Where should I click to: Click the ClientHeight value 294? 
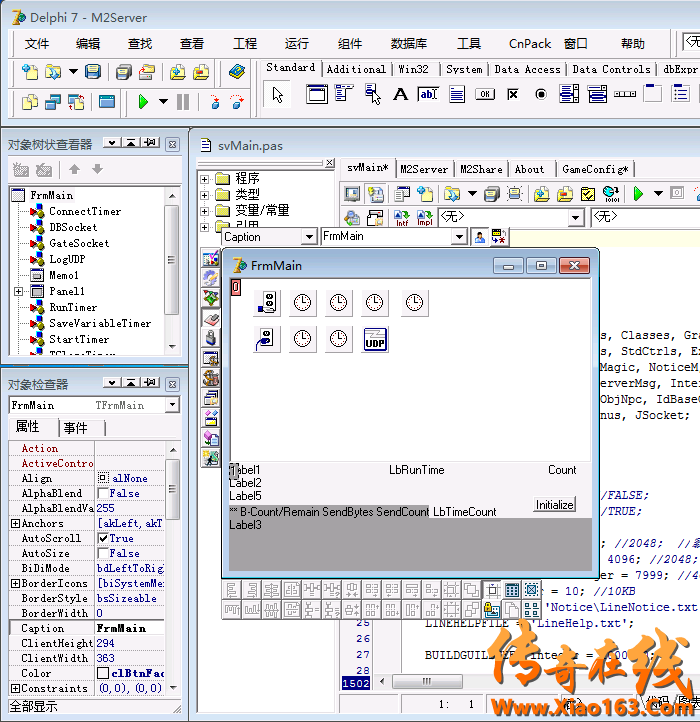point(129,643)
